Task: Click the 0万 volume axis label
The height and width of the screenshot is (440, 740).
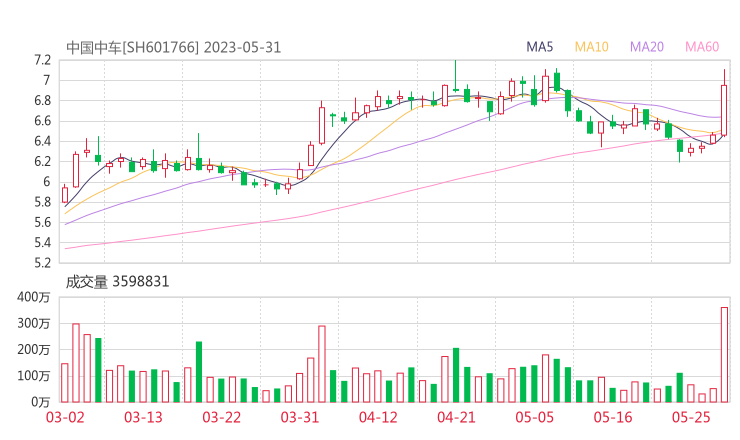Action: 41,402
